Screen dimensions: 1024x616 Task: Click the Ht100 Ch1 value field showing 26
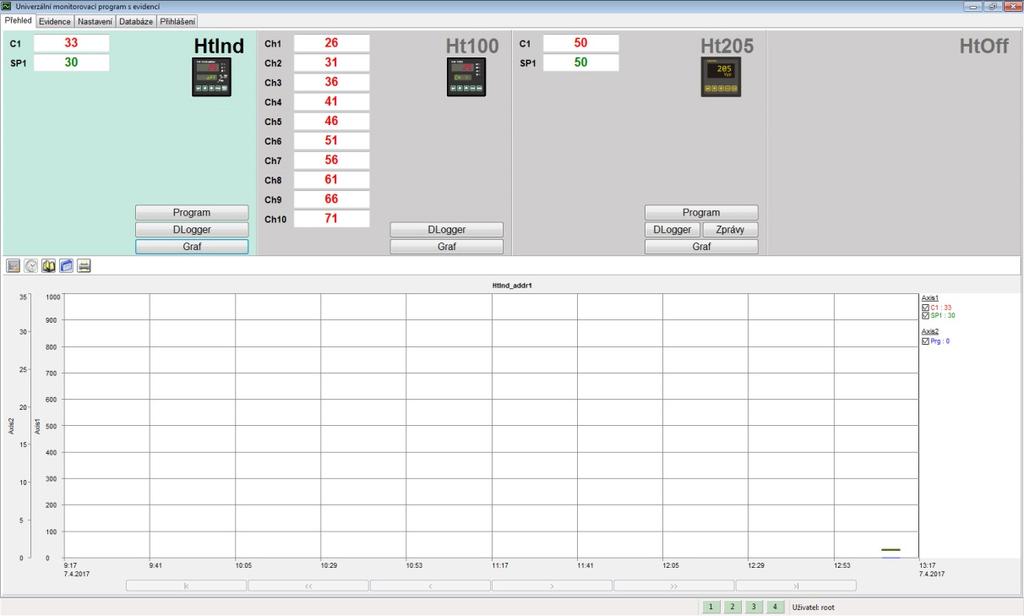click(331, 43)
